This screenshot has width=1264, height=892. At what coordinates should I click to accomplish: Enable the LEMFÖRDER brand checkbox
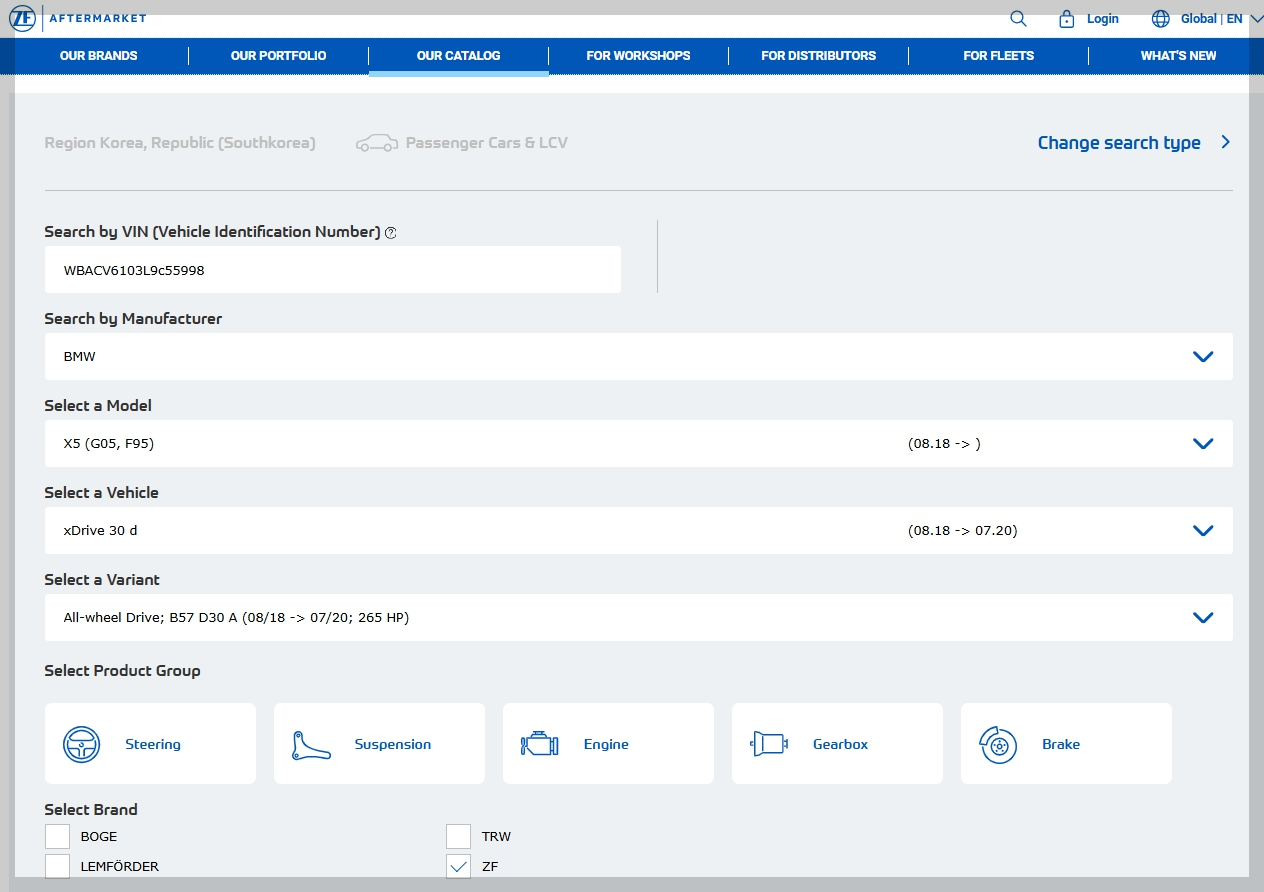pos(57,866)
